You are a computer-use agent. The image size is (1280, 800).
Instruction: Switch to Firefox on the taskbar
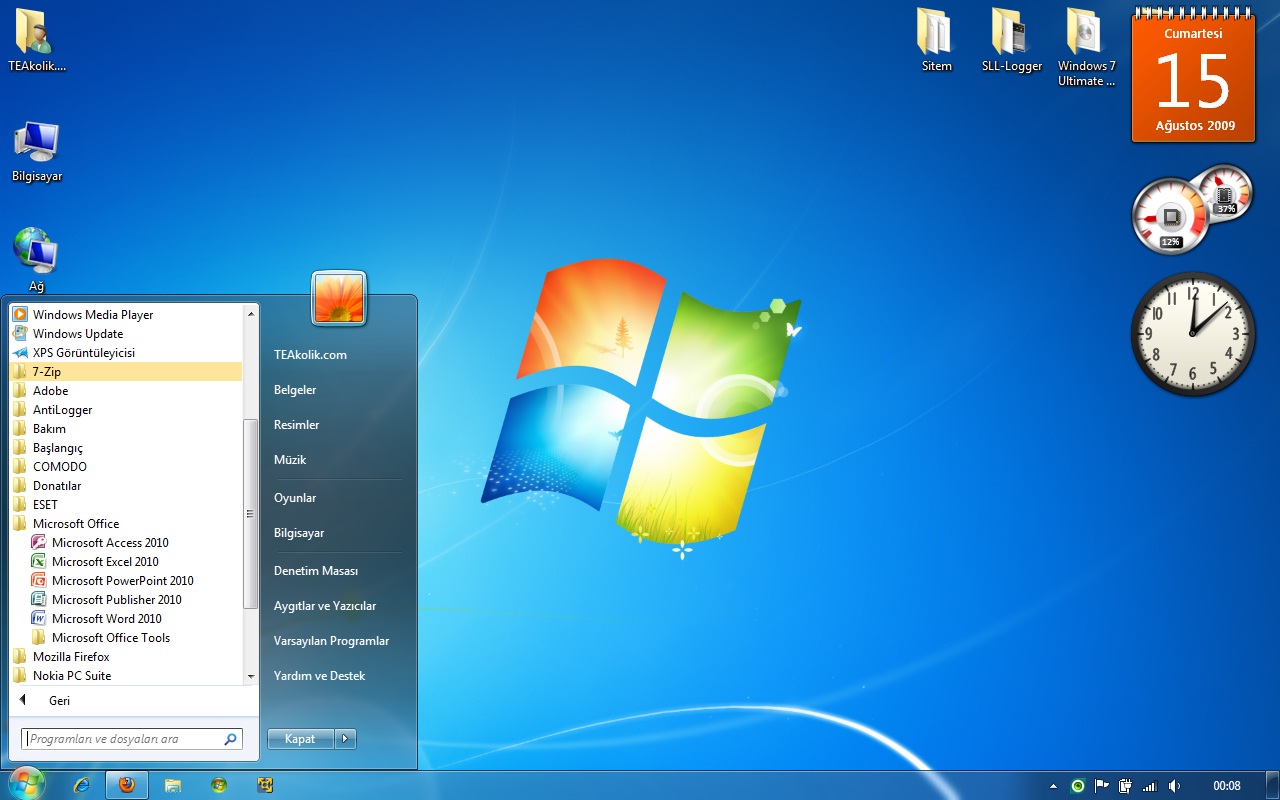pos(126,785)
